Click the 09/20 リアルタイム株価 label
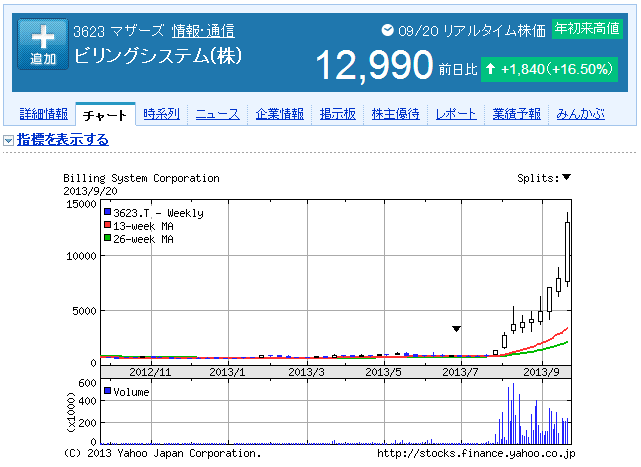Viewport: 641px width, 467px height. point(472,31)
